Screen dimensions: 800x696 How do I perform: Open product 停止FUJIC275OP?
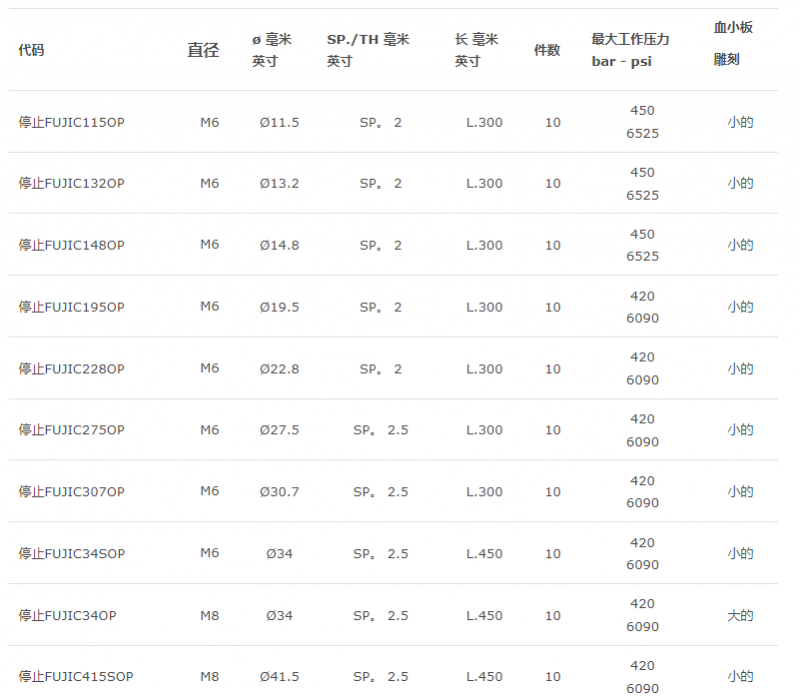point(71,430)
